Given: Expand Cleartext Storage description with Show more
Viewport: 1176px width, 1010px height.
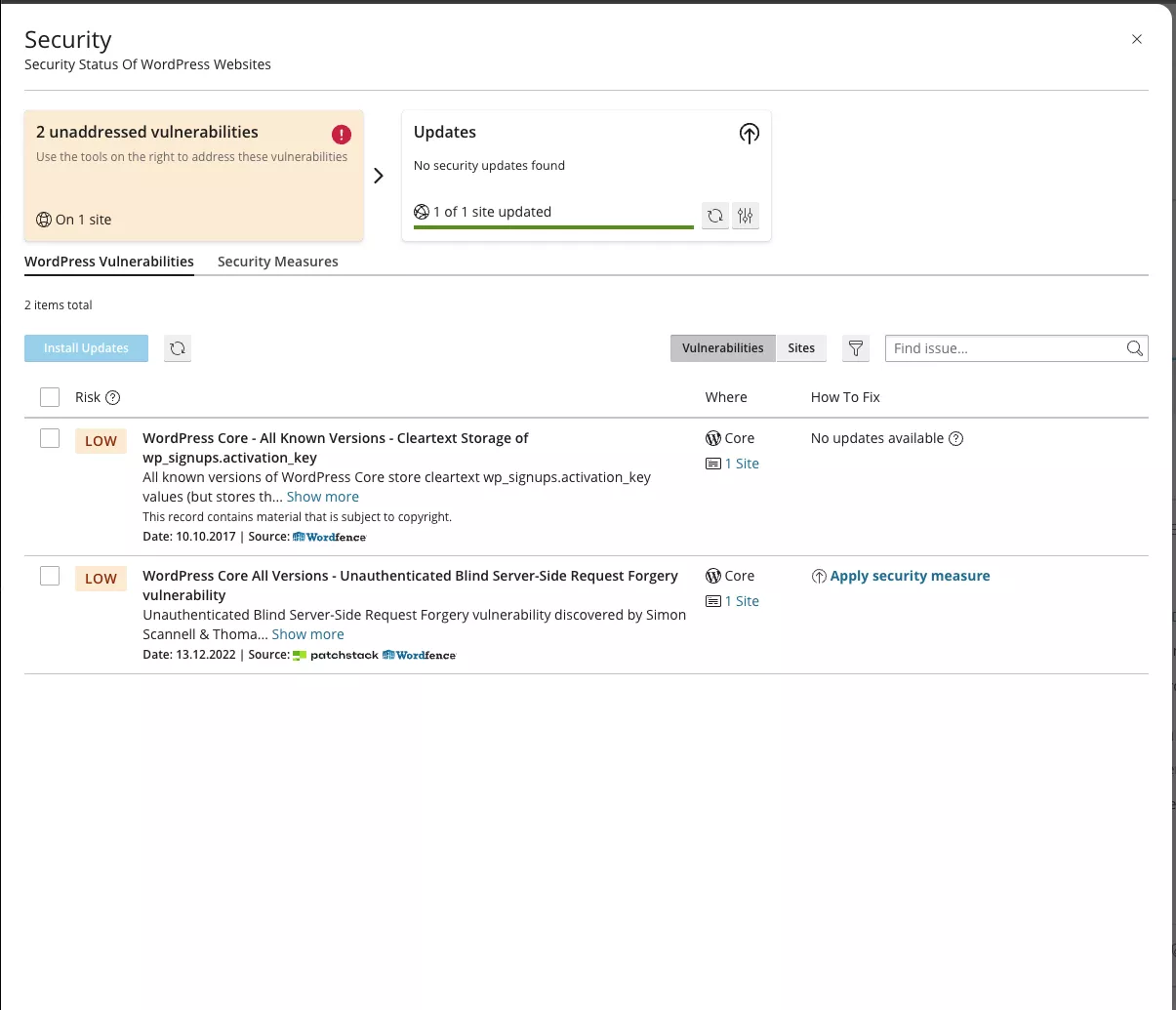Looking at the screenshot, I should click(322, 497).
